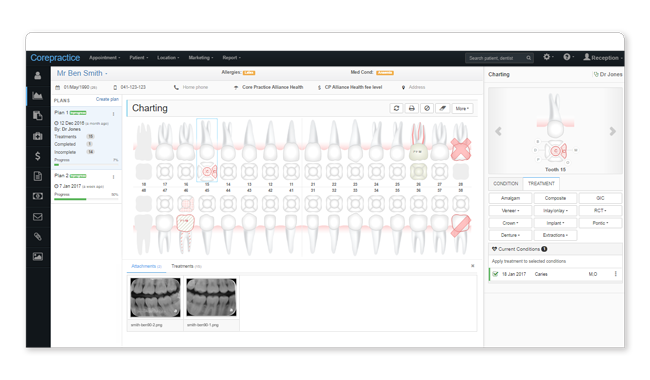Screen dimensions: 650x380
Task: Open the smith-ben90-1.png x-ray thumbnail
Action: 211,297
